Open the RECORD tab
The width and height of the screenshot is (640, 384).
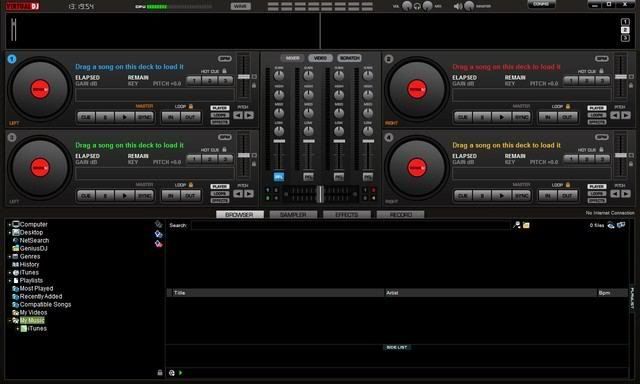click(x=400, y=215)
